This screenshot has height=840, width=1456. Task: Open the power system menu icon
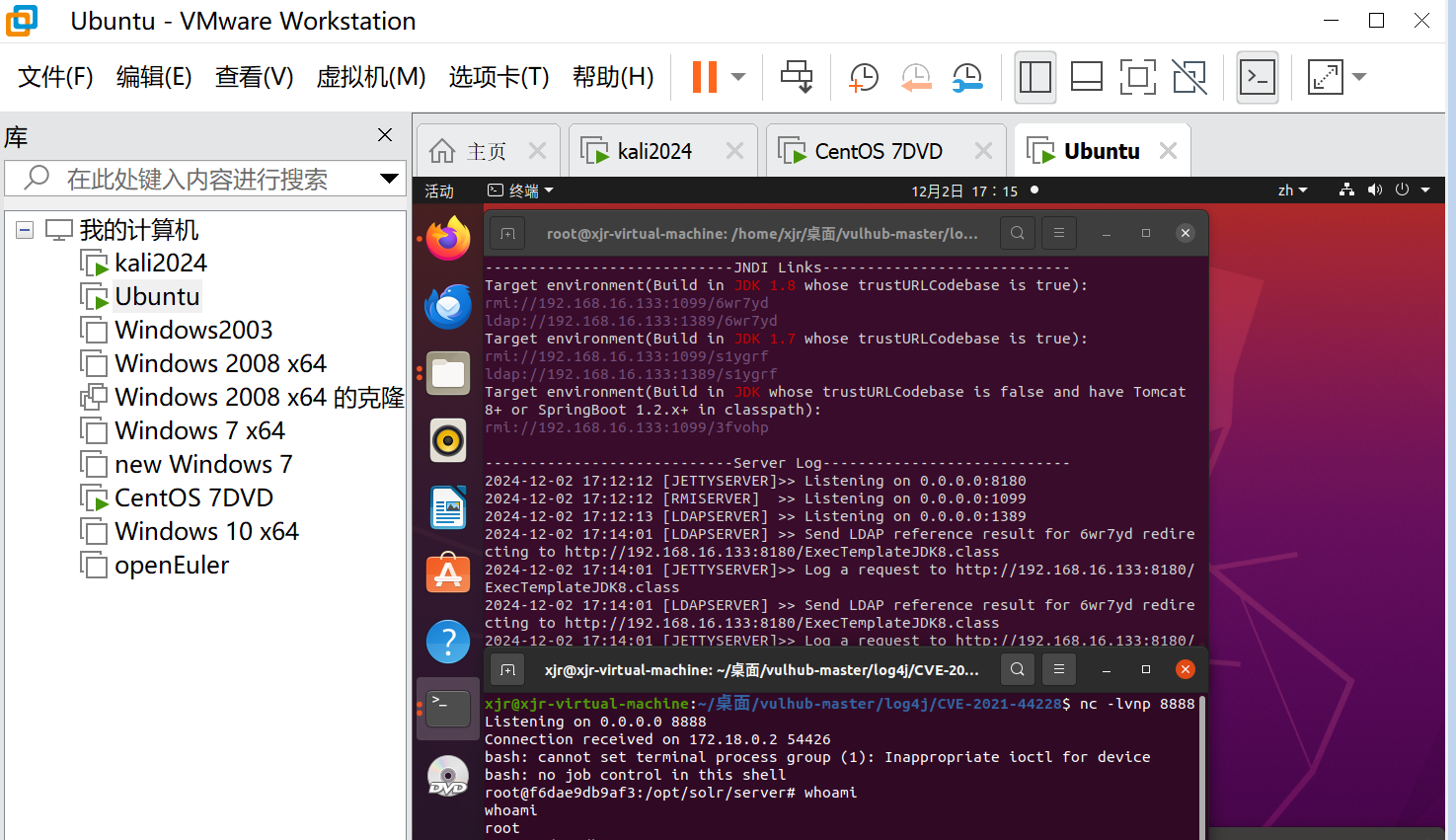[1402, 190]
